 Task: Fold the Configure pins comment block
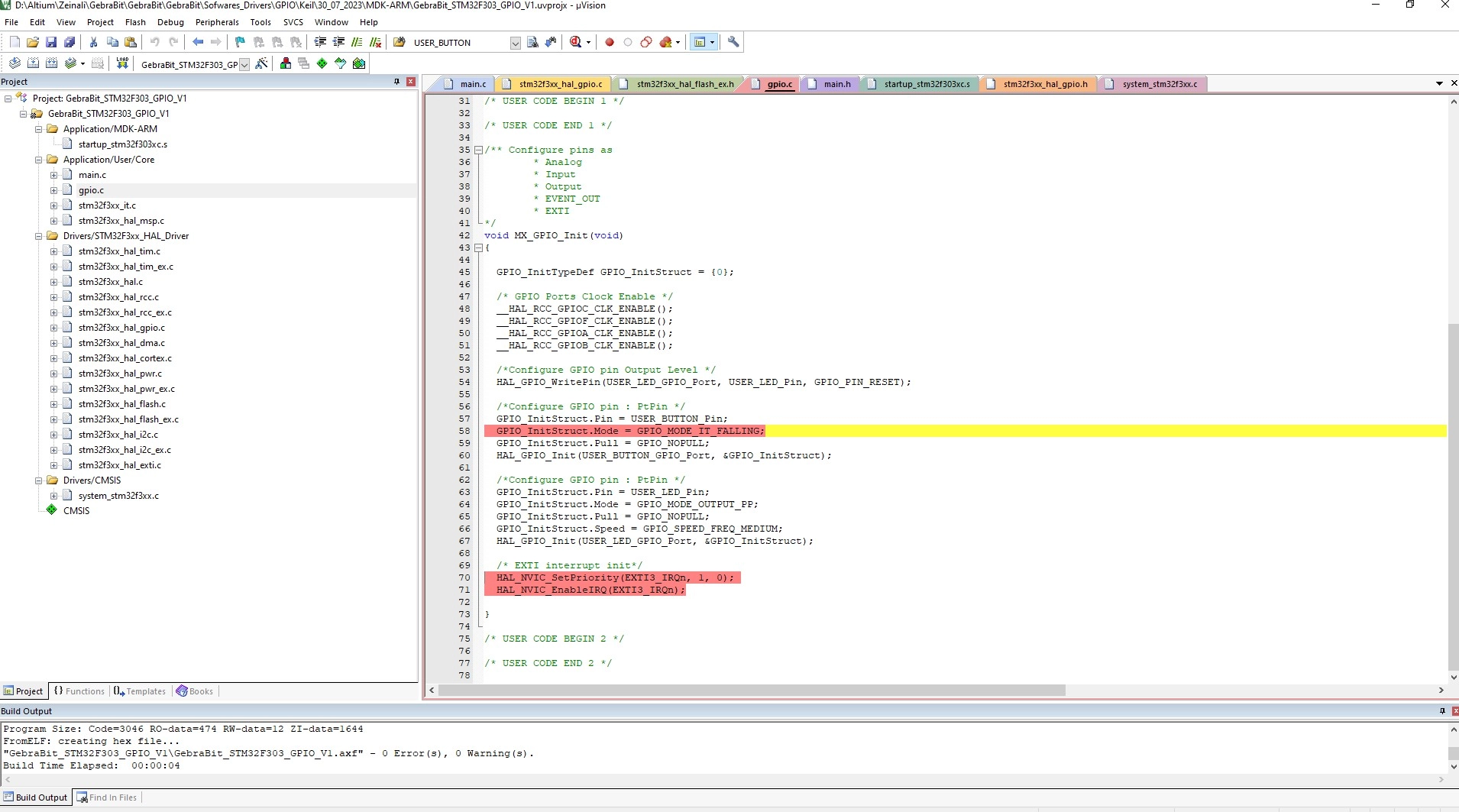coord(478,150)
